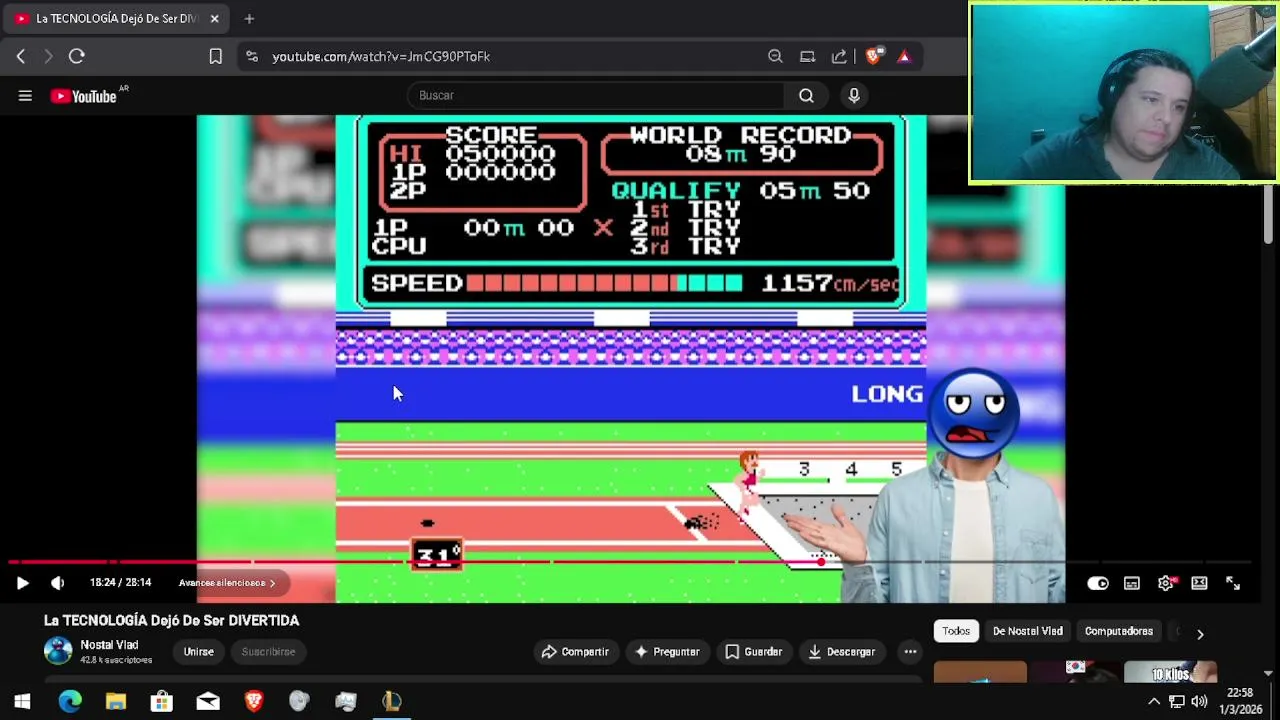Image resolution: width=1280 pixels, height=720 pixels.
Task: Open the Nostal Vlad channel name
Action: pyautogui.click(x=109, y=645)
